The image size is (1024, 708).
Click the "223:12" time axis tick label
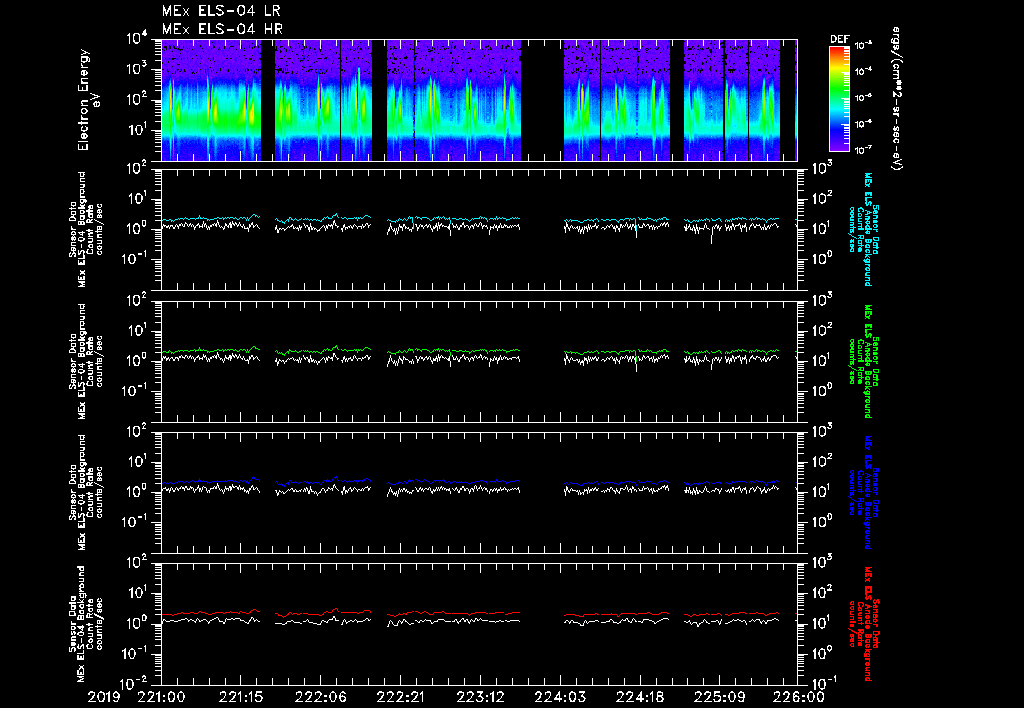coord(480,697)
